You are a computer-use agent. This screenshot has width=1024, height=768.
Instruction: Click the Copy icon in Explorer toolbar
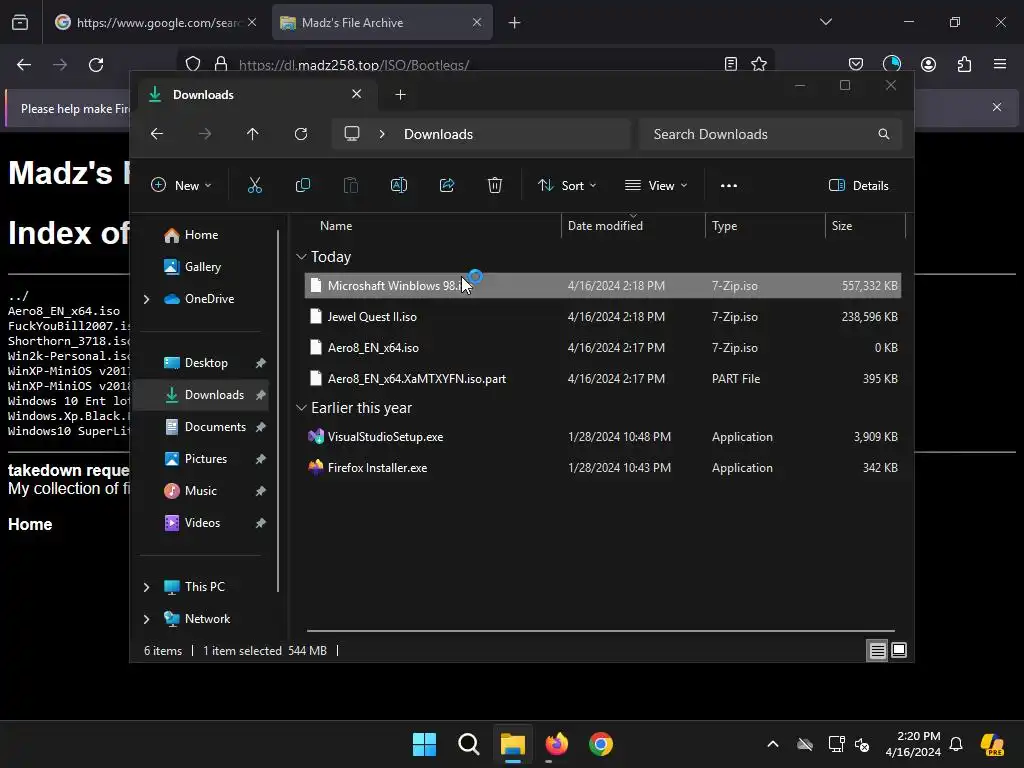point(302,185)
